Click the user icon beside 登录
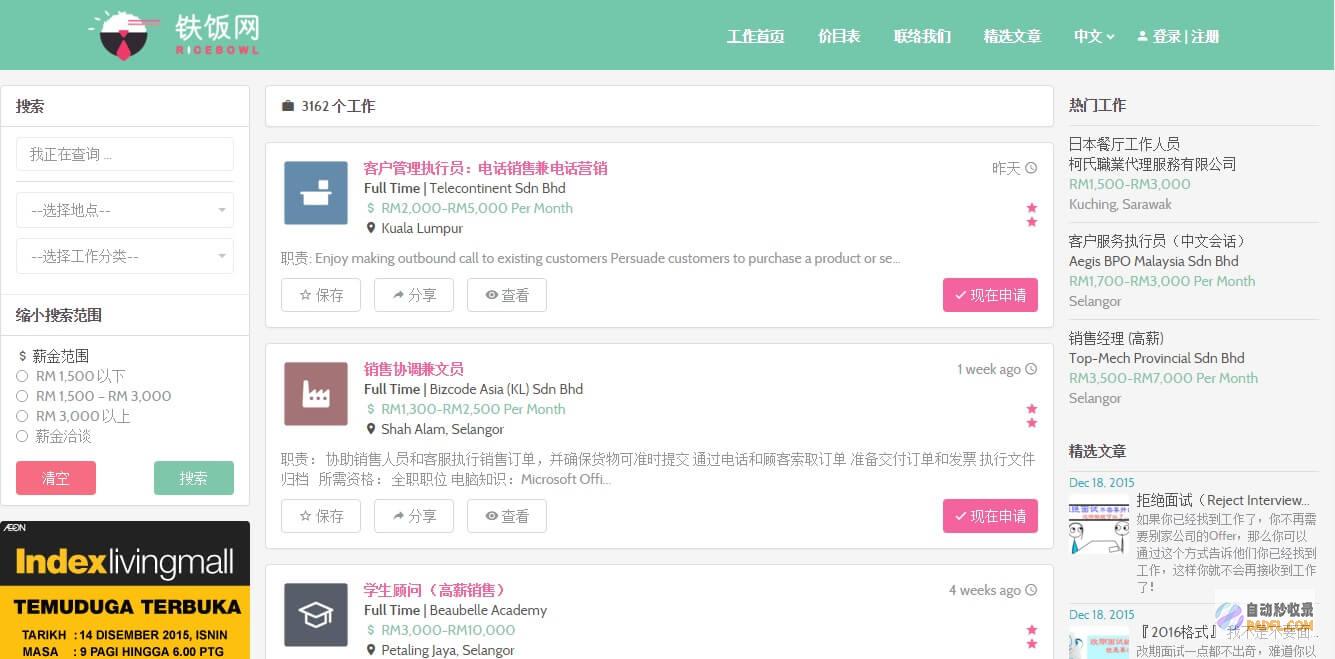1335x659 pixels. coord(1142,36)
